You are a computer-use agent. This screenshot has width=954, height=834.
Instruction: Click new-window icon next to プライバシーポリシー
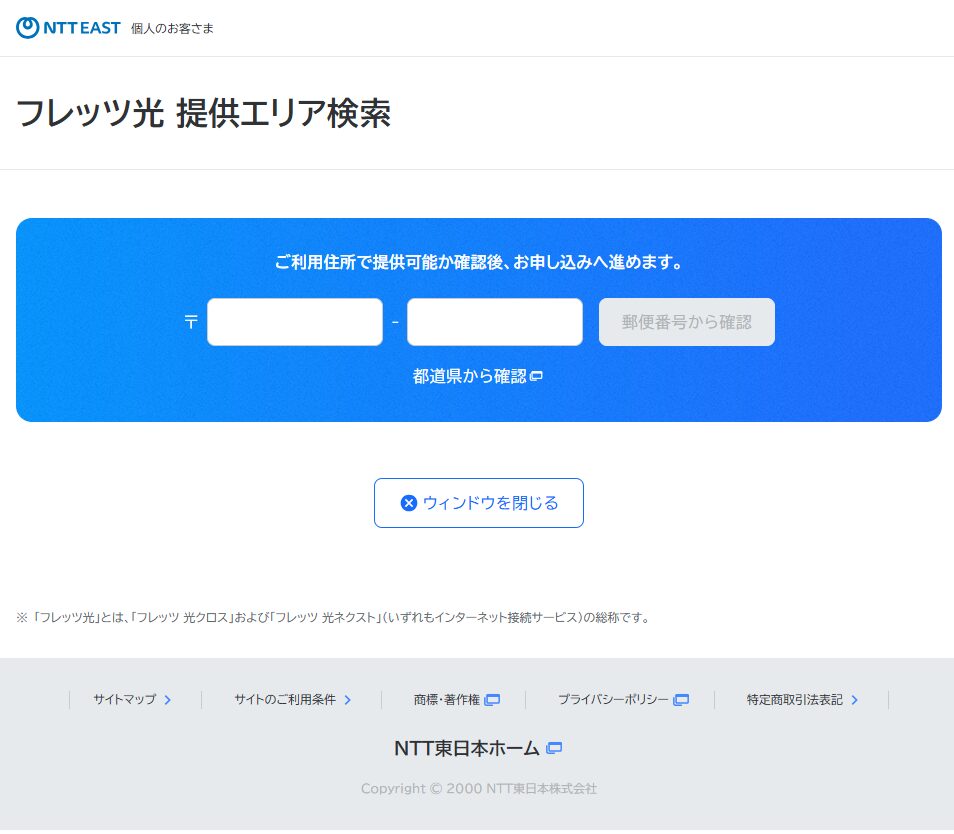pos(681,700)
